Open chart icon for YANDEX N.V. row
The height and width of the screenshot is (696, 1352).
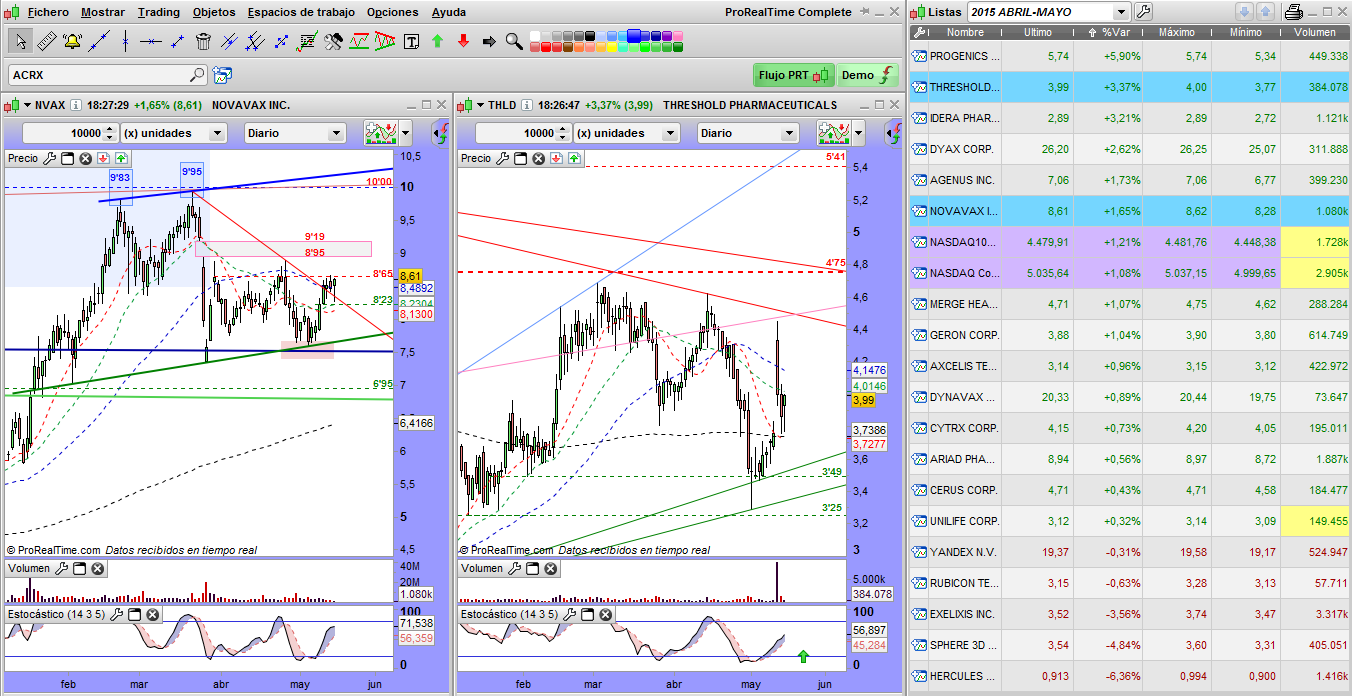[919, 552]
